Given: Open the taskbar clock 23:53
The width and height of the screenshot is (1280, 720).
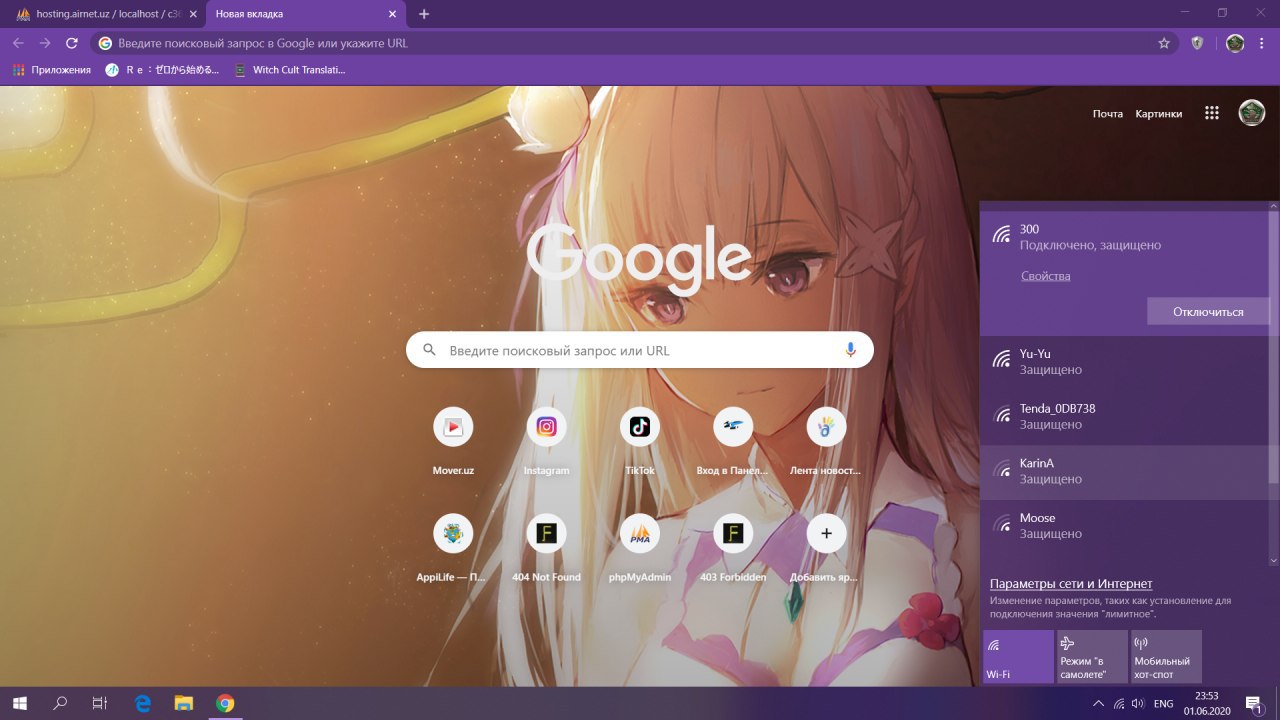Looking at the screenshot, I should 1207,703.
